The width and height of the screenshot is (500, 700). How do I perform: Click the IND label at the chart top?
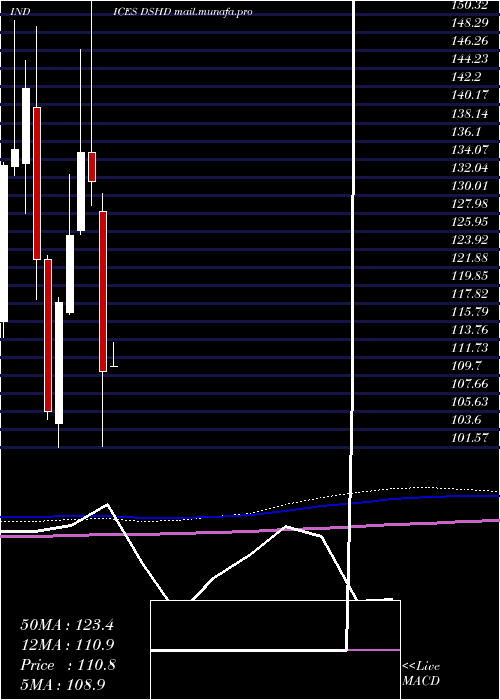20,12
